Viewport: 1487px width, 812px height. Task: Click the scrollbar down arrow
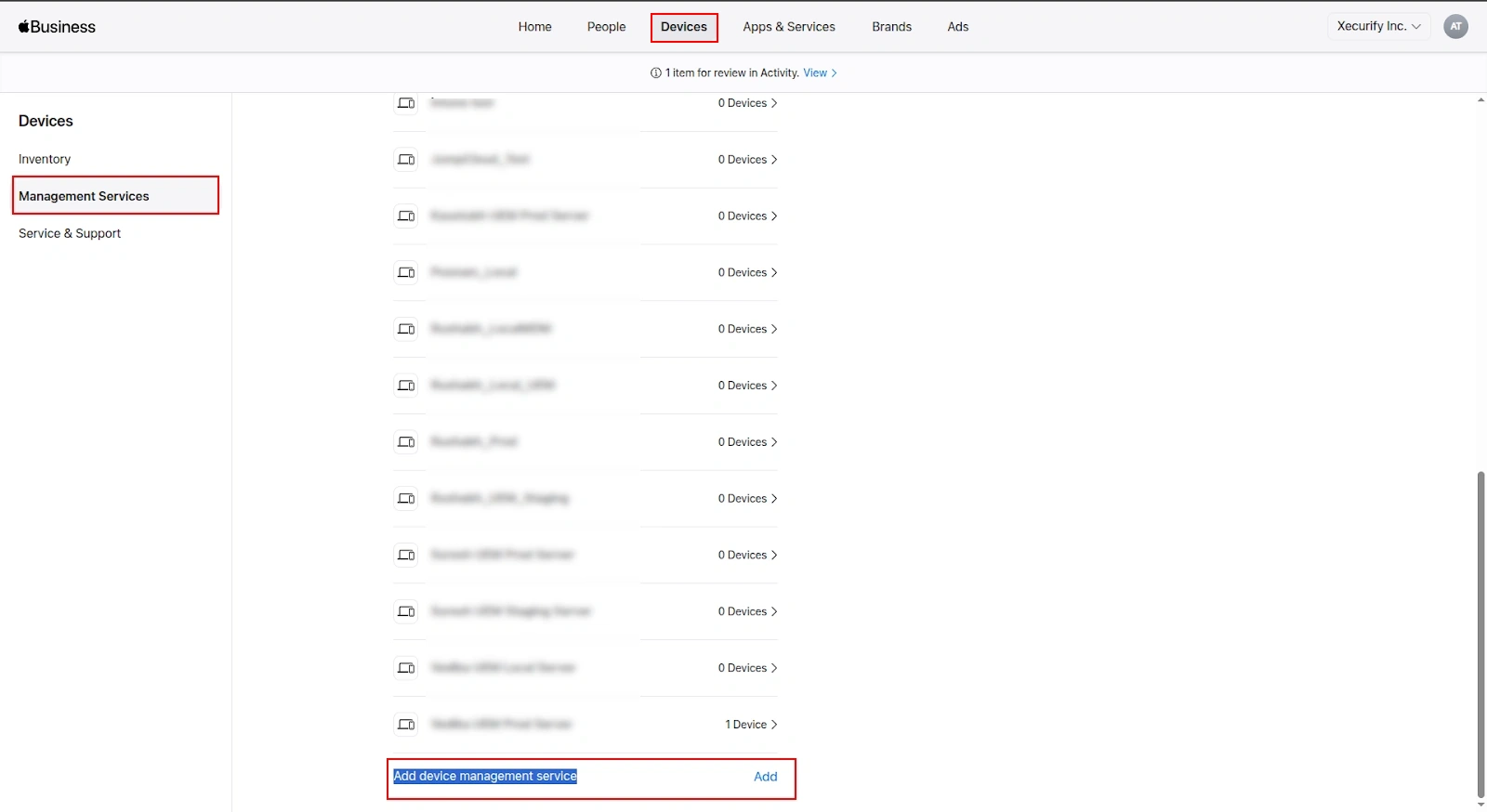click(x=1480, y=805)
